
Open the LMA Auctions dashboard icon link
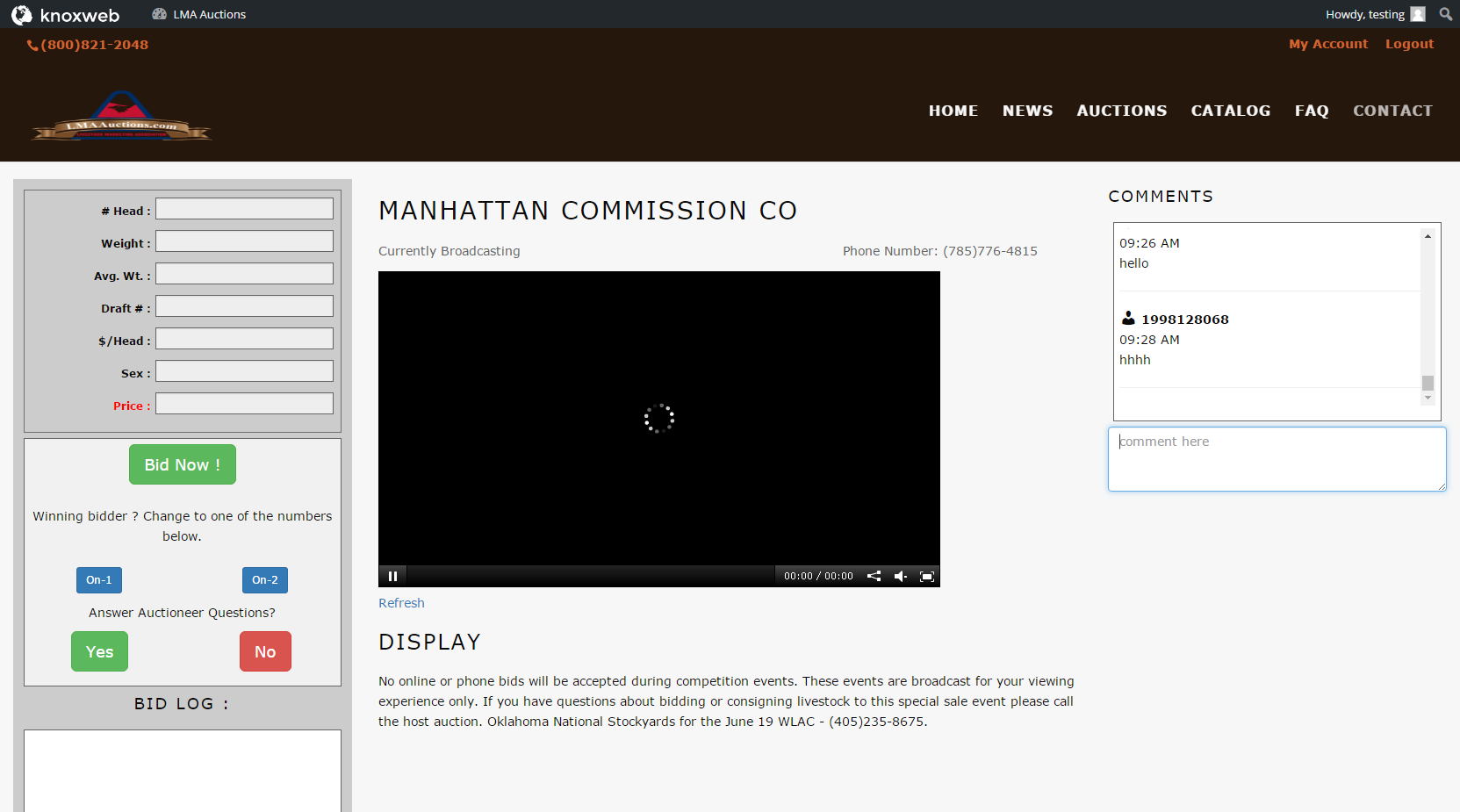198,14
